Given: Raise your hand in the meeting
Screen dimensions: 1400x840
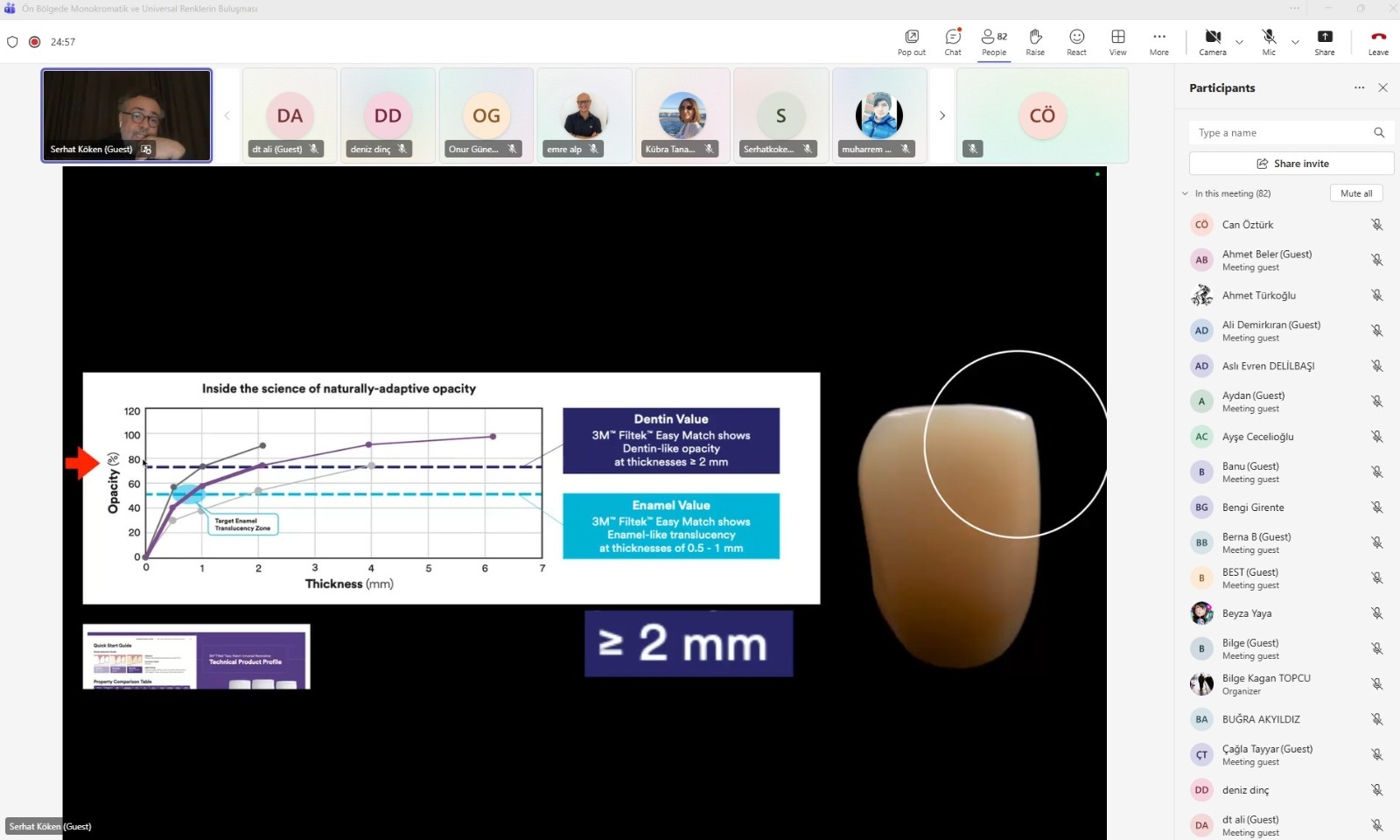Looking at the screenshot, I should [x=1035, y=41].
